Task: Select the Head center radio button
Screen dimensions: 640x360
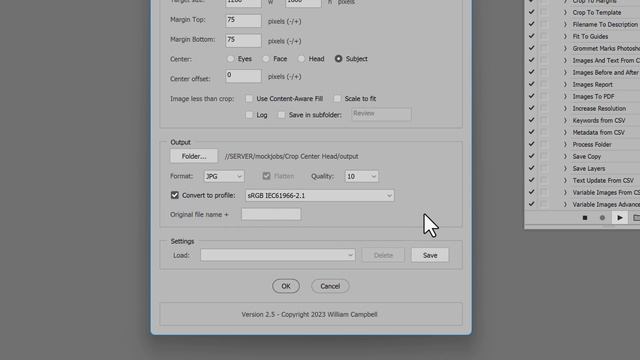Action: pos(301,59)
